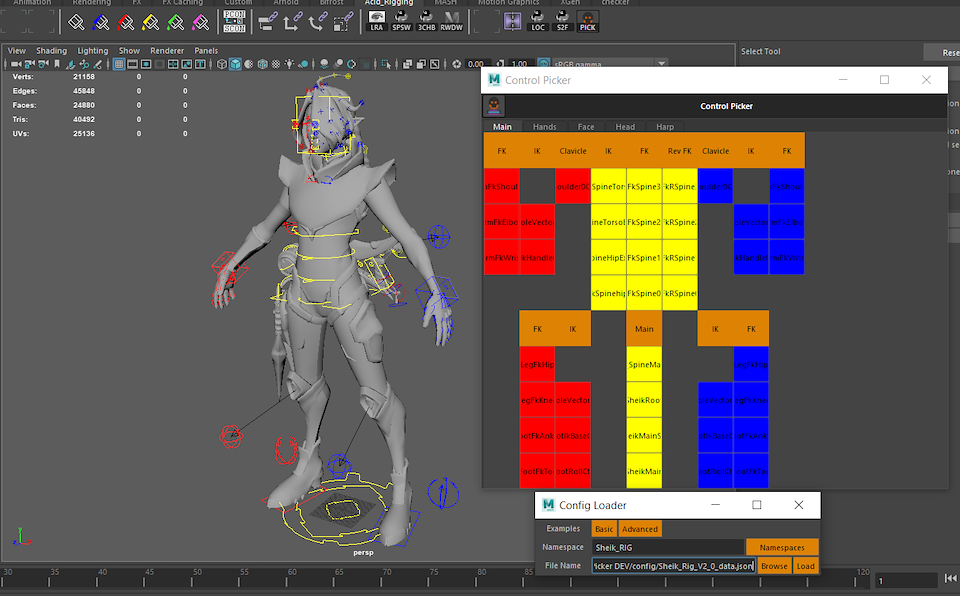The image size is (960, 596).
Task: Click the SPSW shelf icon
Action: (402, 21)
